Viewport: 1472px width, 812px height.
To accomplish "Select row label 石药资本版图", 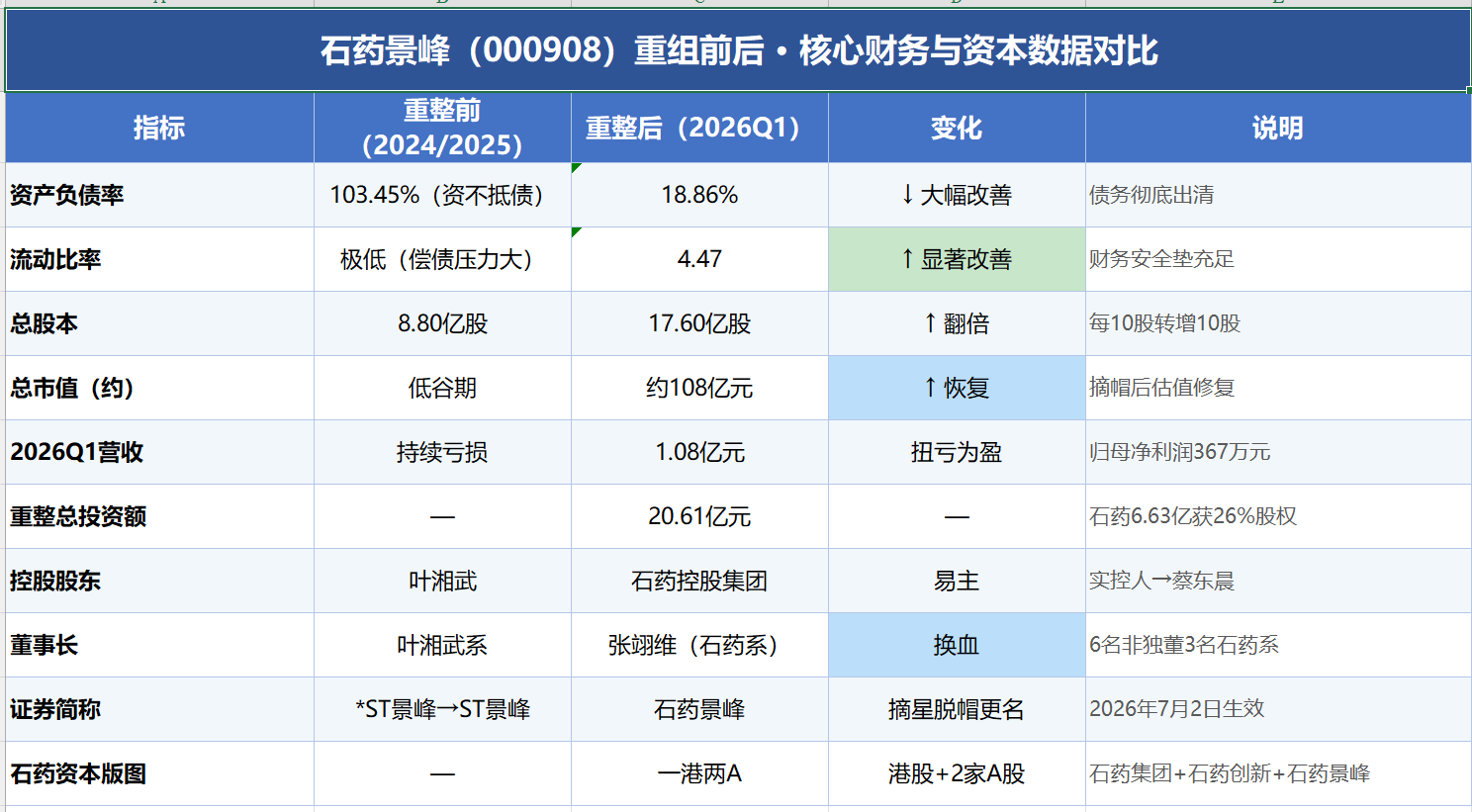I will (x=159, y=773).
